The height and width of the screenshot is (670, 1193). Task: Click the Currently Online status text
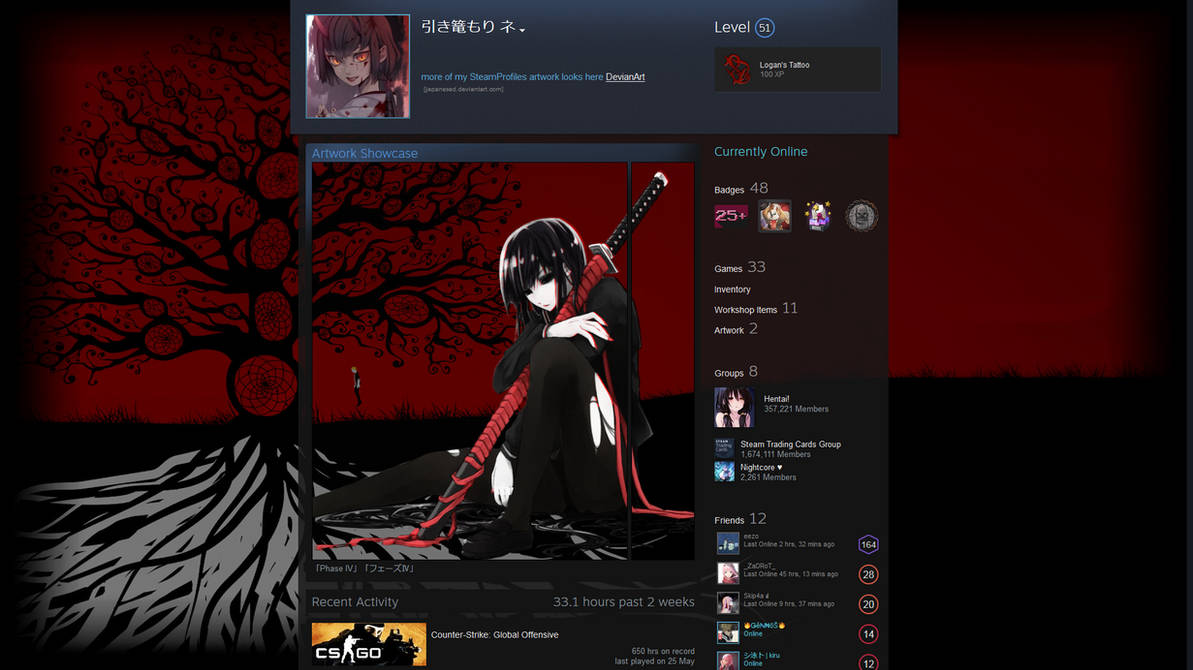pyautogui.click(x=761, y=151)
